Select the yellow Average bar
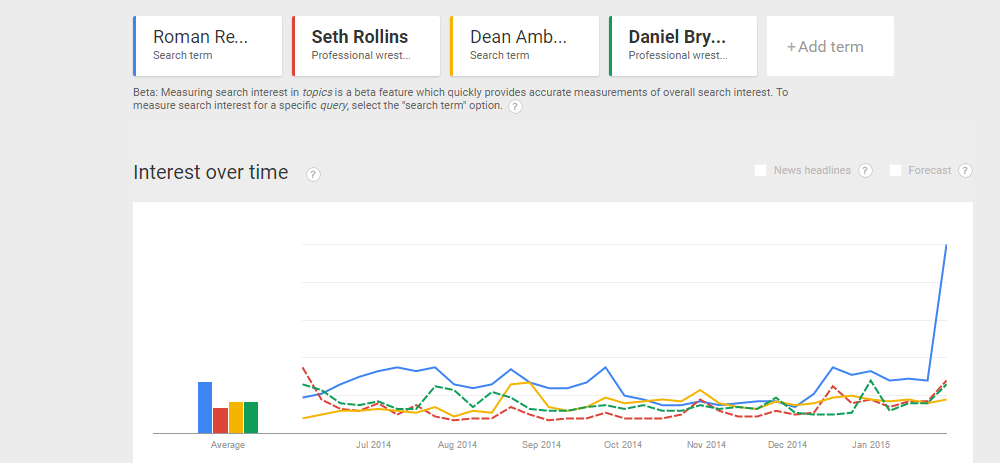 pyautogui.click(x=236, y=417)
